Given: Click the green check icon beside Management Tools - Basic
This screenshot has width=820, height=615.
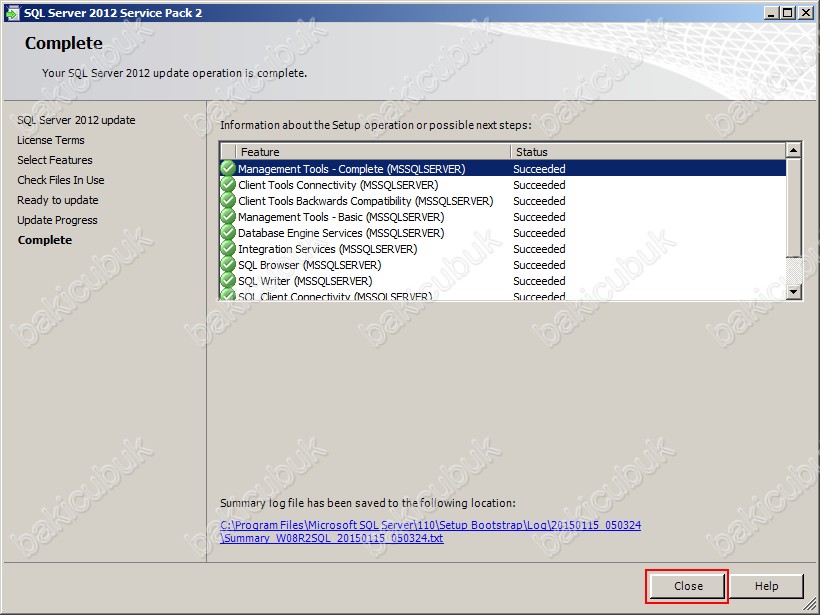Looking at the screenshot, I should pos(228,217).
